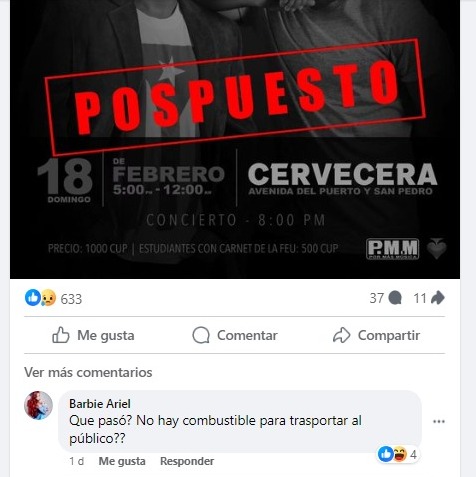This screenshot has height=477, width=476.
Task: Click the comment bubble icon beside 37
Action: click(395, 298)
